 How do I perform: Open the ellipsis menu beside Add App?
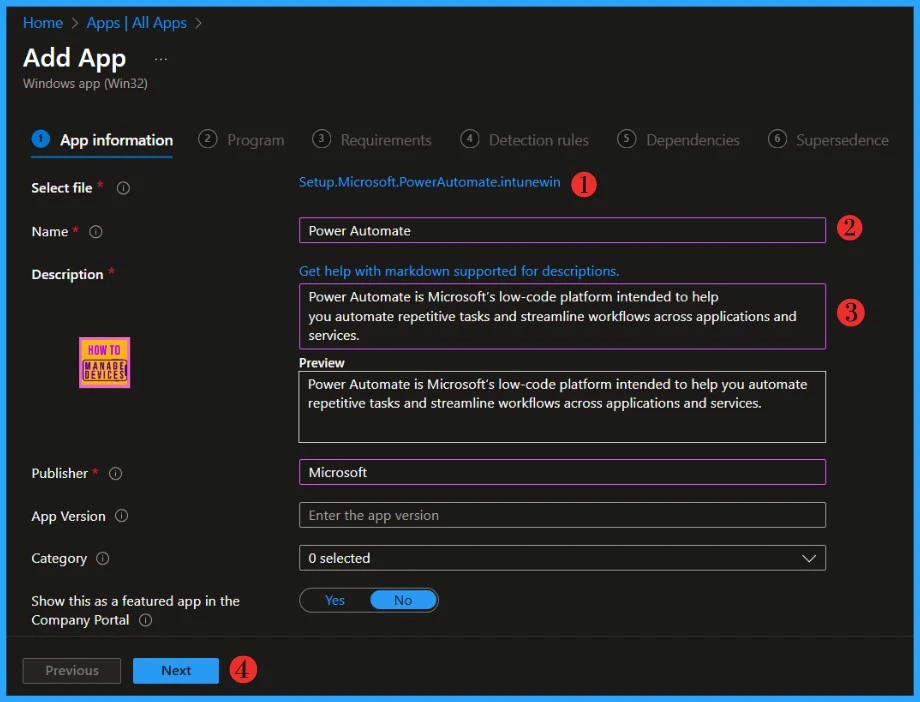point(161,59)
